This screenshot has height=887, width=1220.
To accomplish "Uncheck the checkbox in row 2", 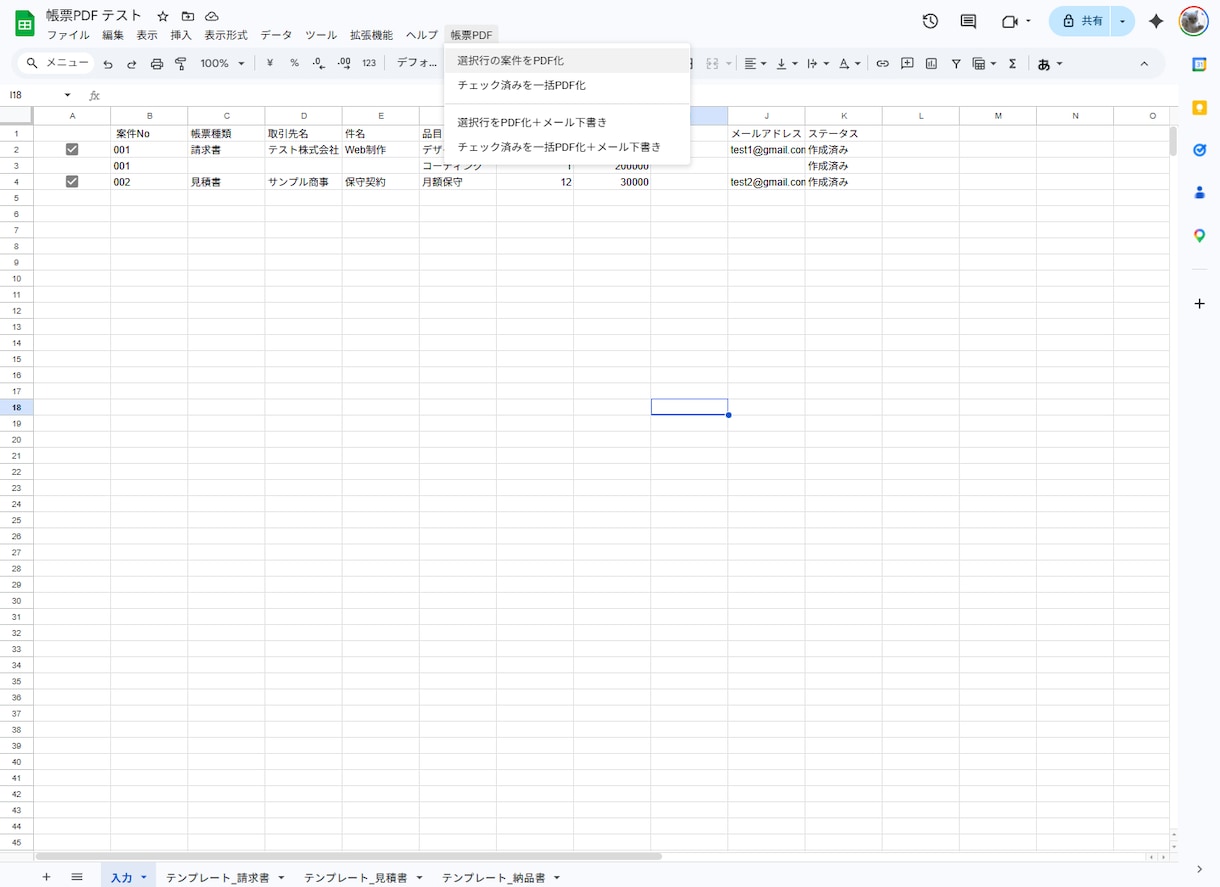I will (x=72, y=149).
